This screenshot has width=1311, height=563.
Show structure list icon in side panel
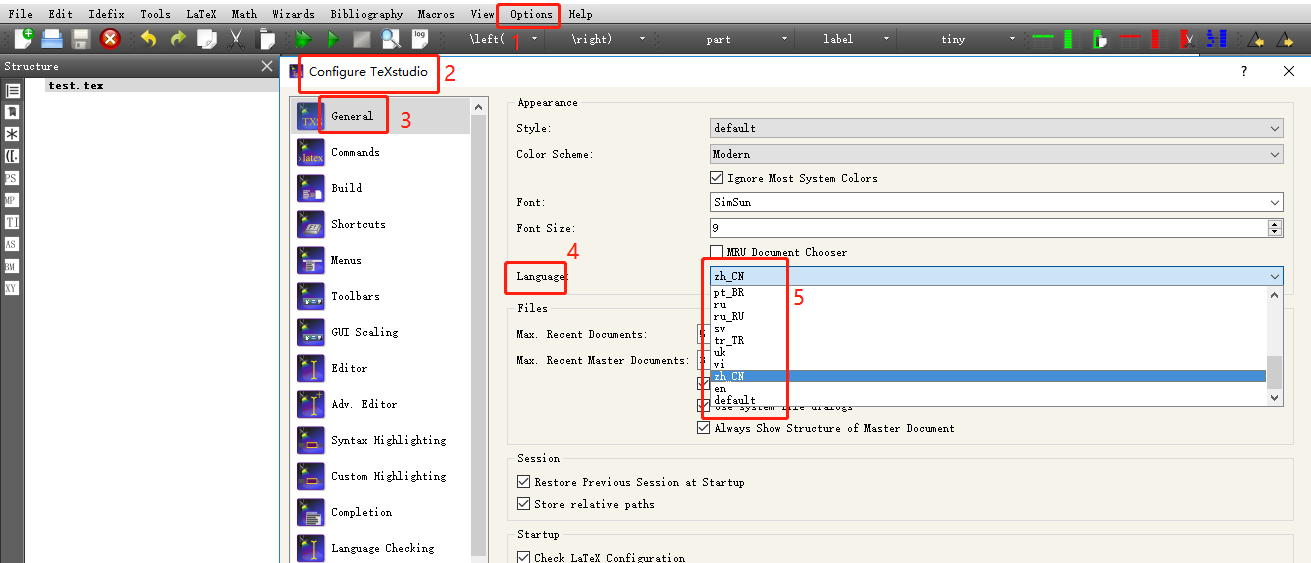pyautogui.click(x=12, y=91)
